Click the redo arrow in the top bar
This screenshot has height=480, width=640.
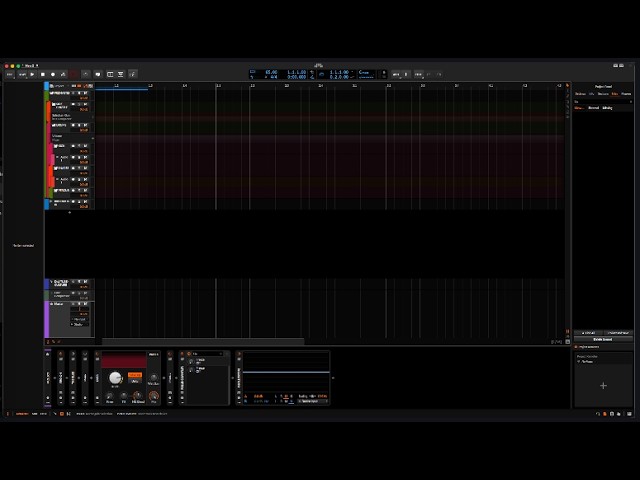click(439, 74)
